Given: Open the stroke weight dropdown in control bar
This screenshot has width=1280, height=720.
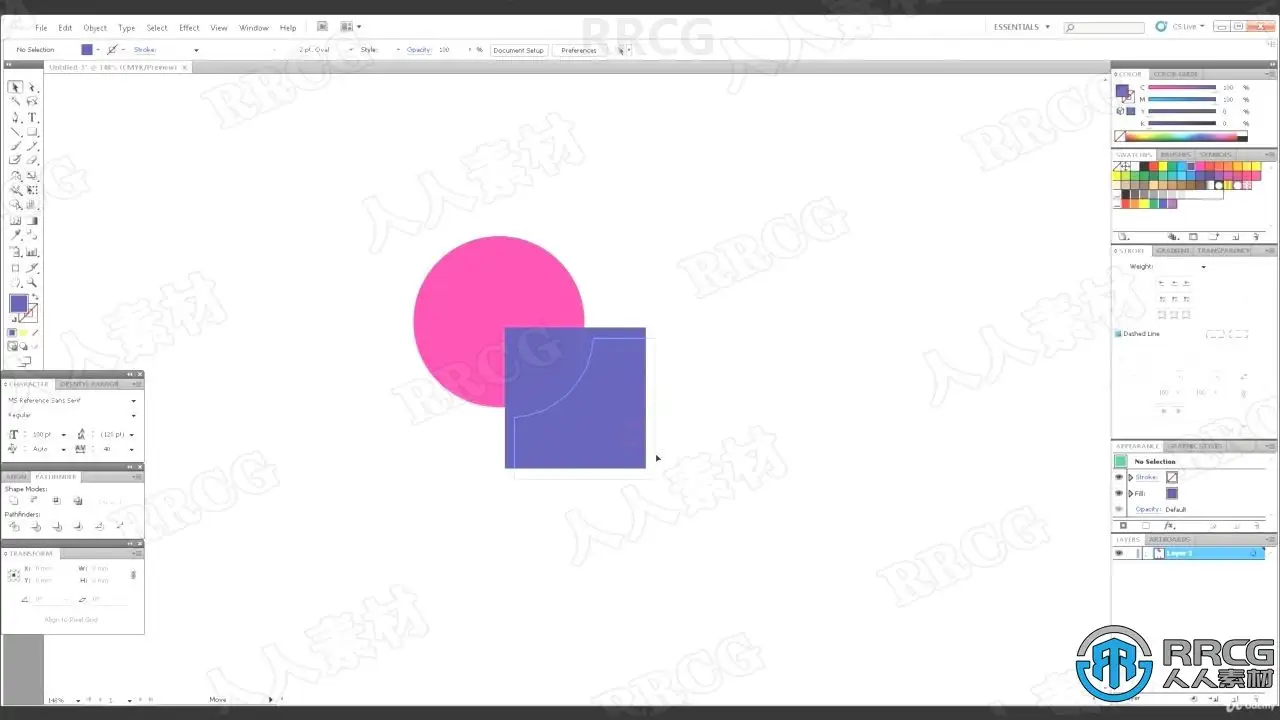Looking at the screenshot, I should pyautogui.click(x=196, y=50).
